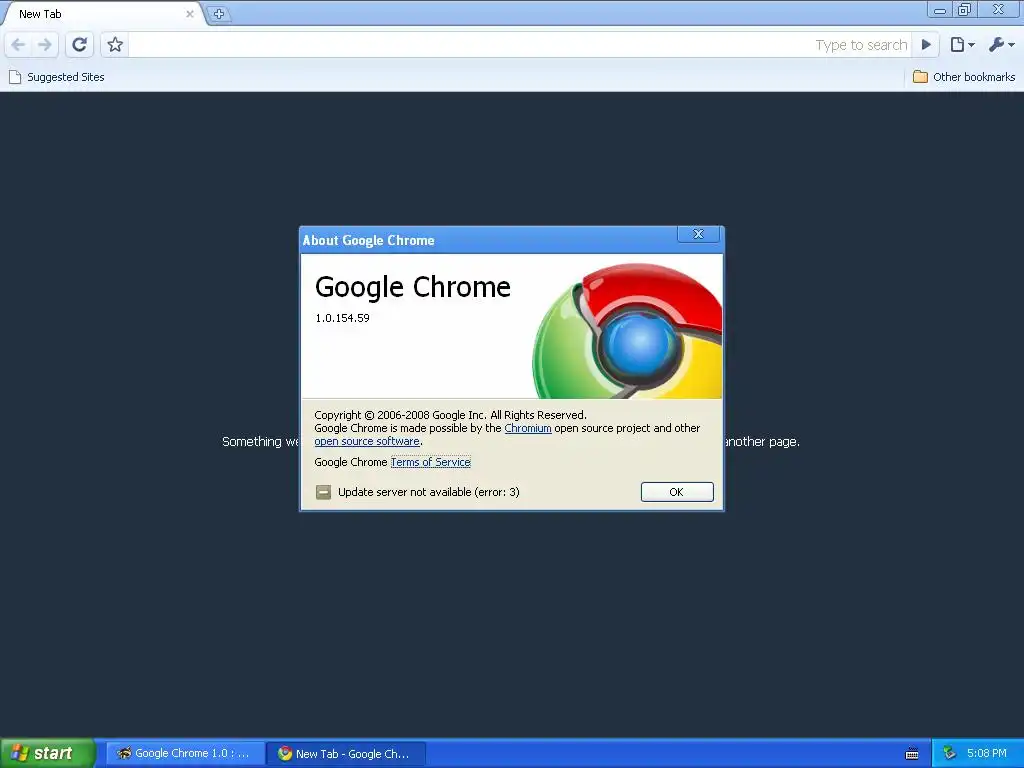The width and height of the screenshot is (1024, 768).
Task: Switch to Google Chrome 1.0 taskbar window
Action: click(x=185, y=753)
